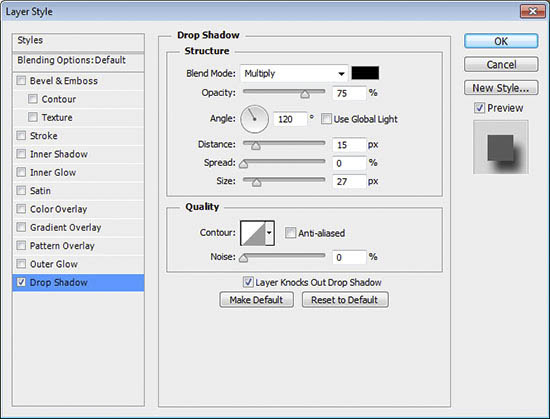Select the Texture sub-item label
Image resolution: width=550 pixels, height=419 pixels.
tap(57, 117)
